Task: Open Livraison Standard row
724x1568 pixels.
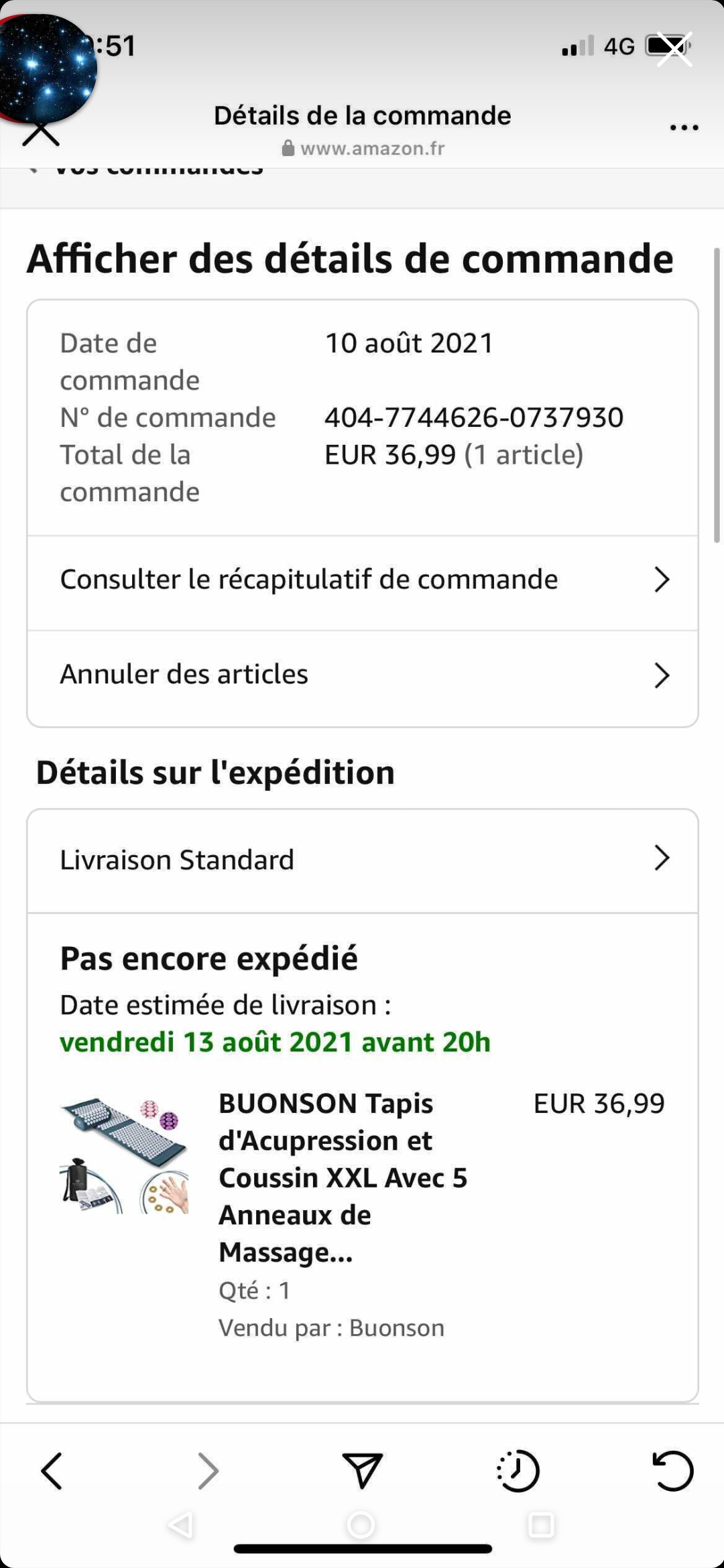Action: click(363, 860)
